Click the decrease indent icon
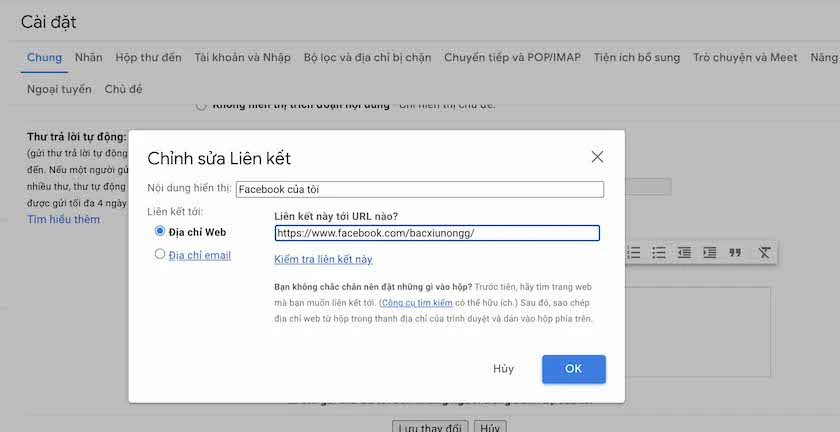This screenshot has width=840, height=432. click(684, 253)
